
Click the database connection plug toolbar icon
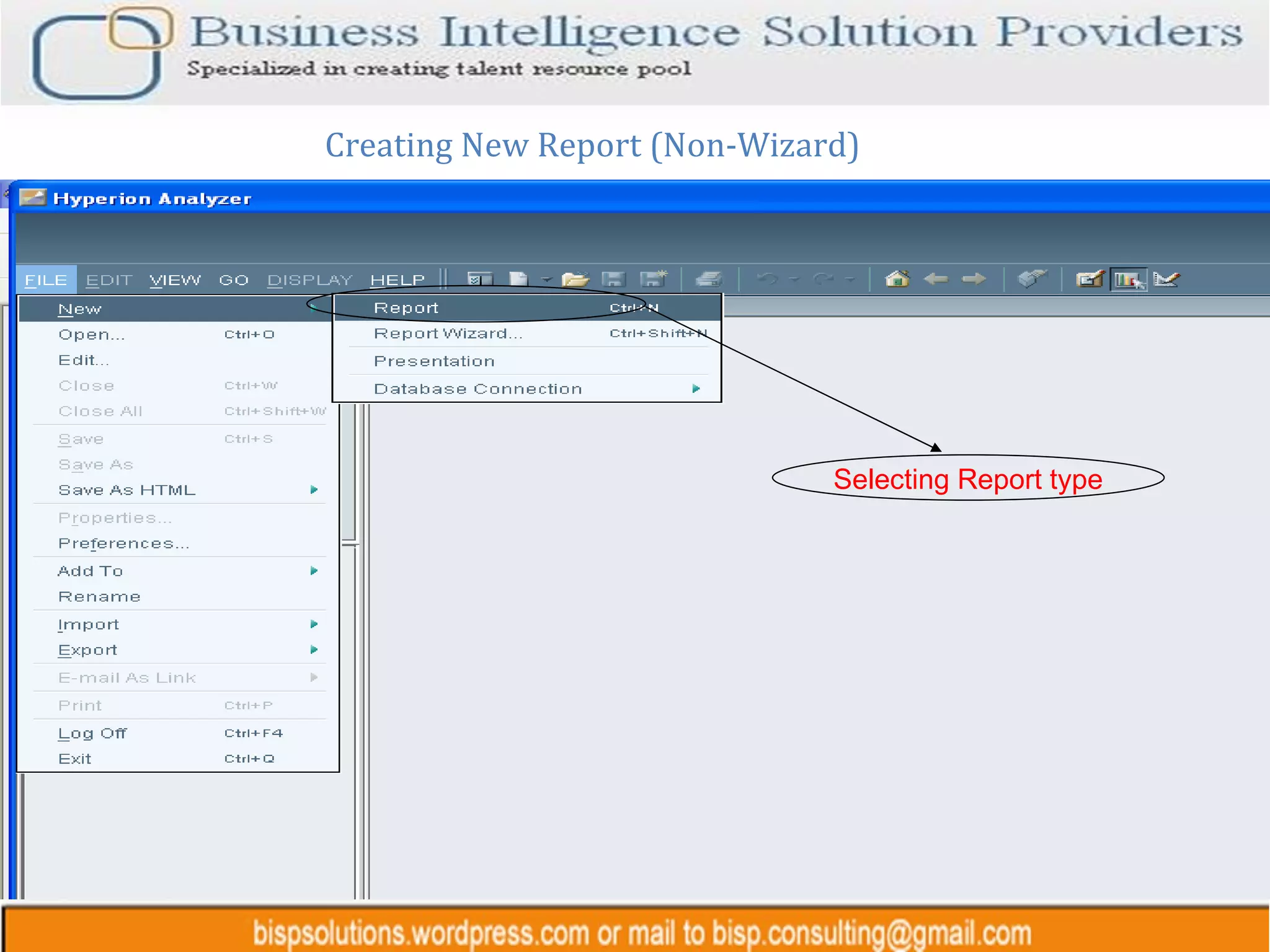[x=1032, y=279]
